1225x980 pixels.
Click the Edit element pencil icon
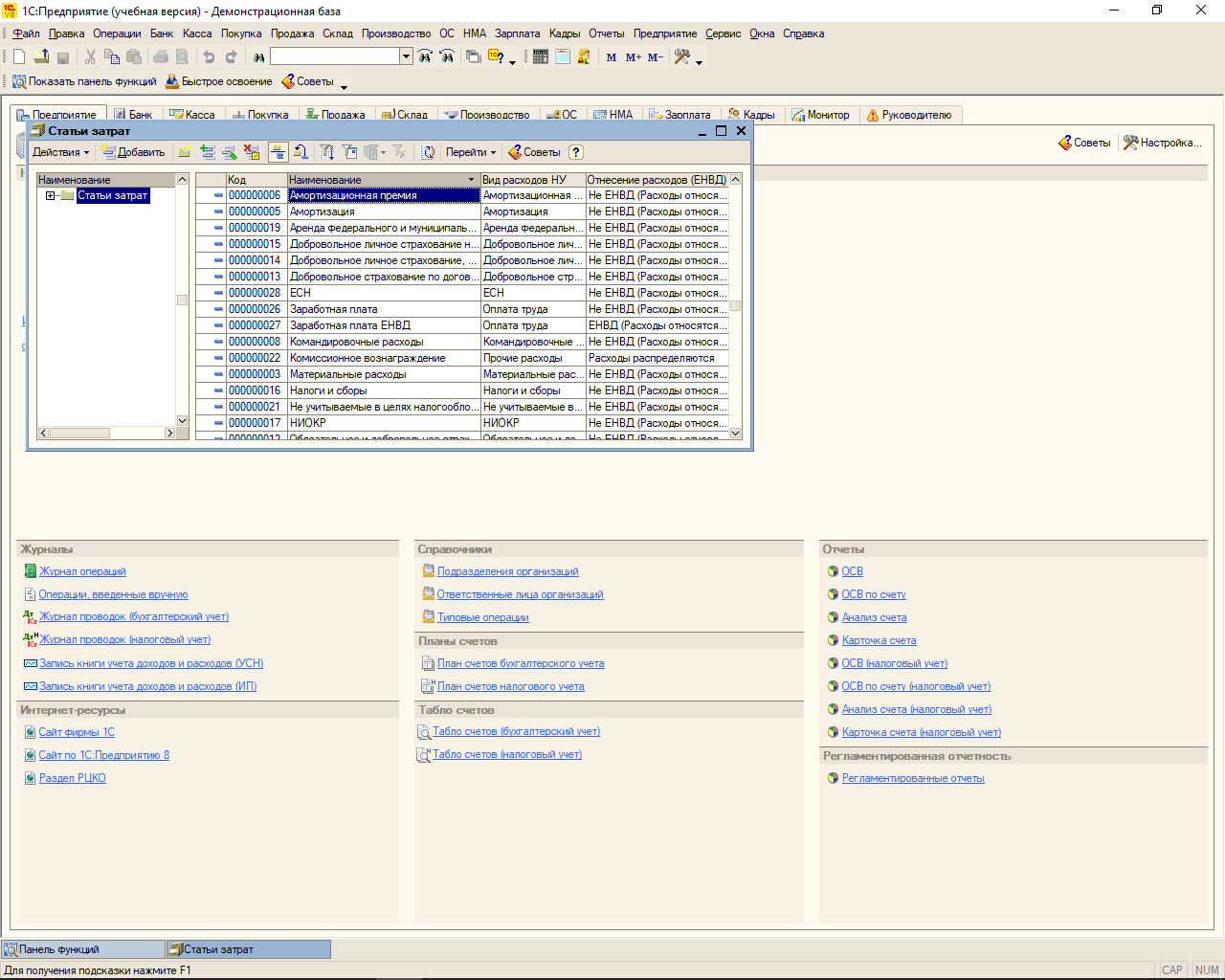(x=230, y=152)
